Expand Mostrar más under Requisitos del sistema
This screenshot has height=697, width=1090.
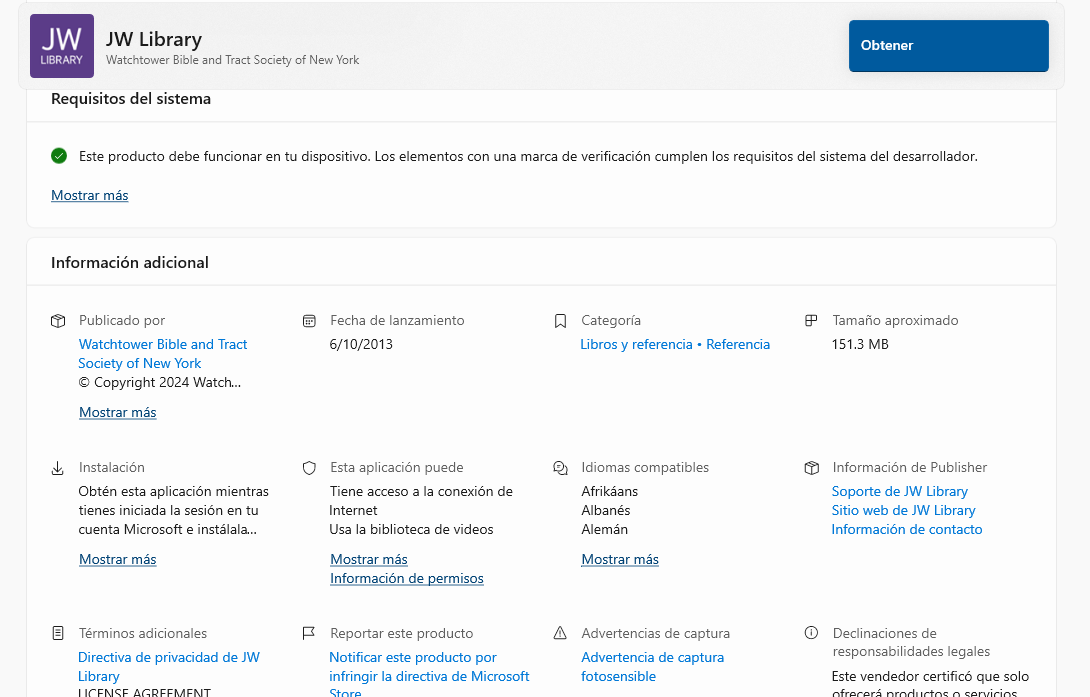click(x=90, y=195)
